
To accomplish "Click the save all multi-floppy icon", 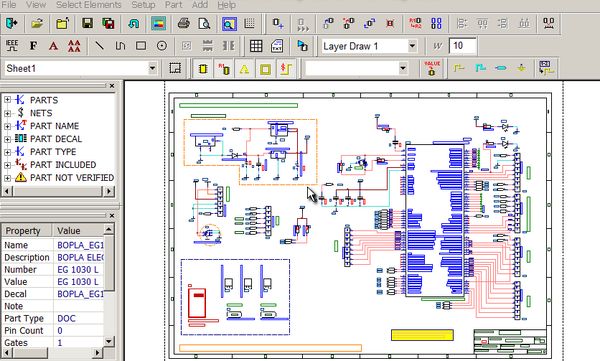I will point(109,24).
